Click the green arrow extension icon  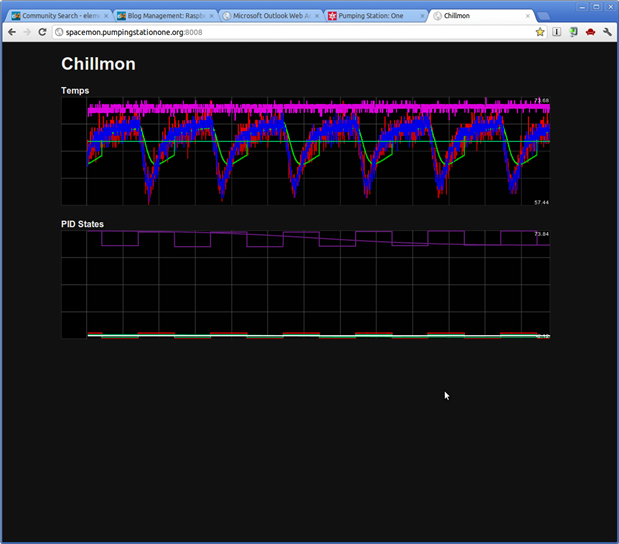point(574,32)
